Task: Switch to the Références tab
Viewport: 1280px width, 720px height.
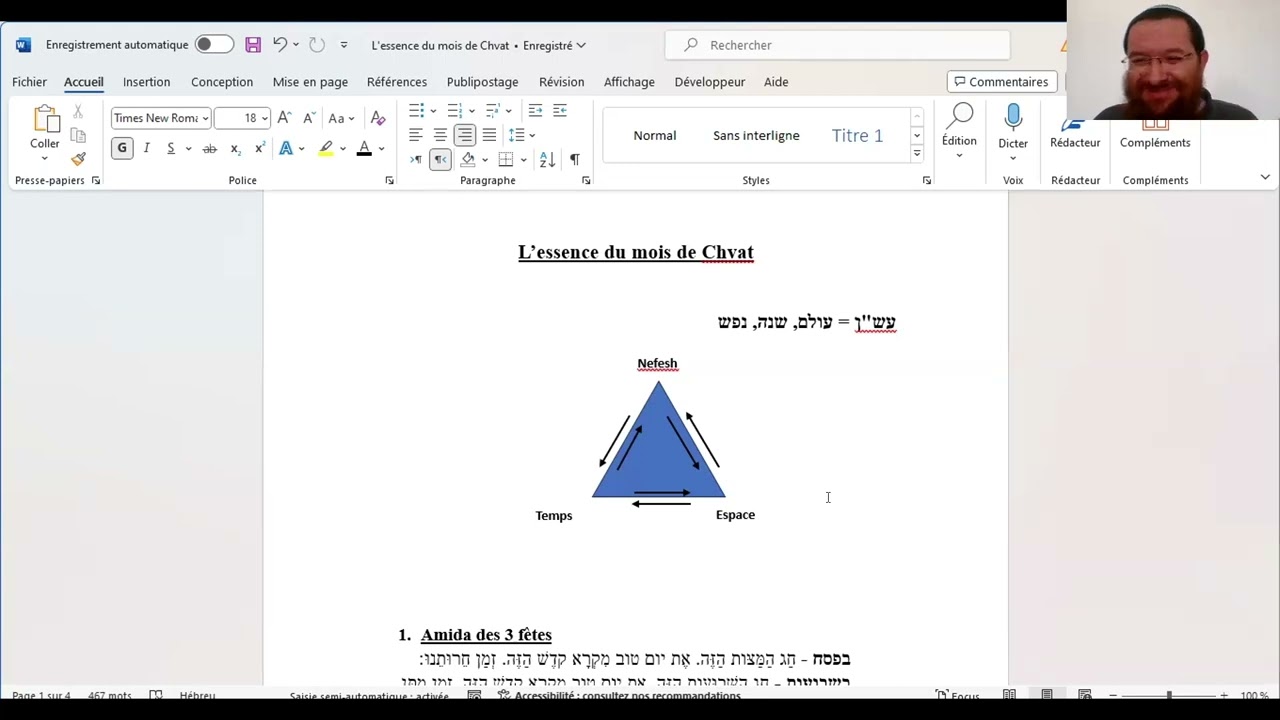Action: tap(397, 82)
